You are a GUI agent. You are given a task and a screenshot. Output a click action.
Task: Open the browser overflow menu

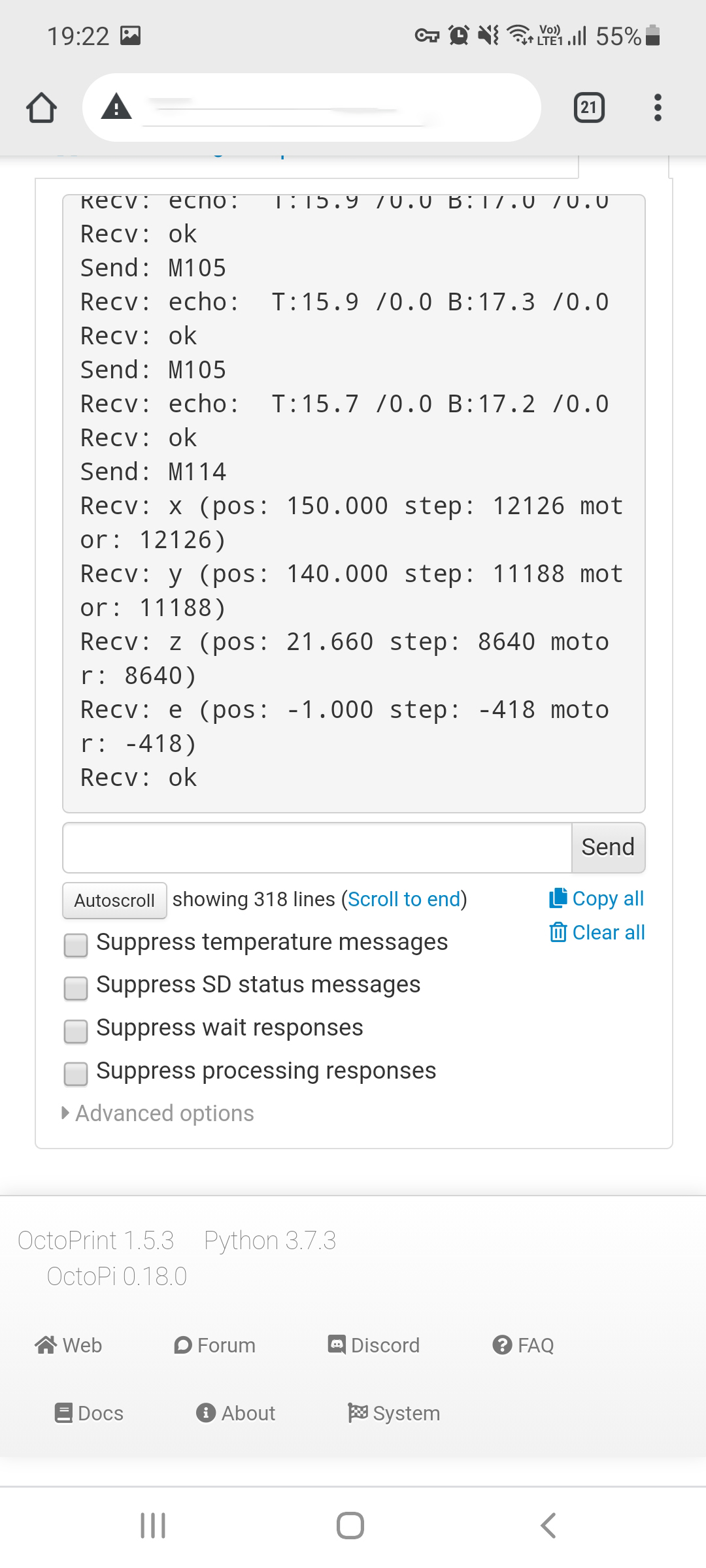coord(658,107)
